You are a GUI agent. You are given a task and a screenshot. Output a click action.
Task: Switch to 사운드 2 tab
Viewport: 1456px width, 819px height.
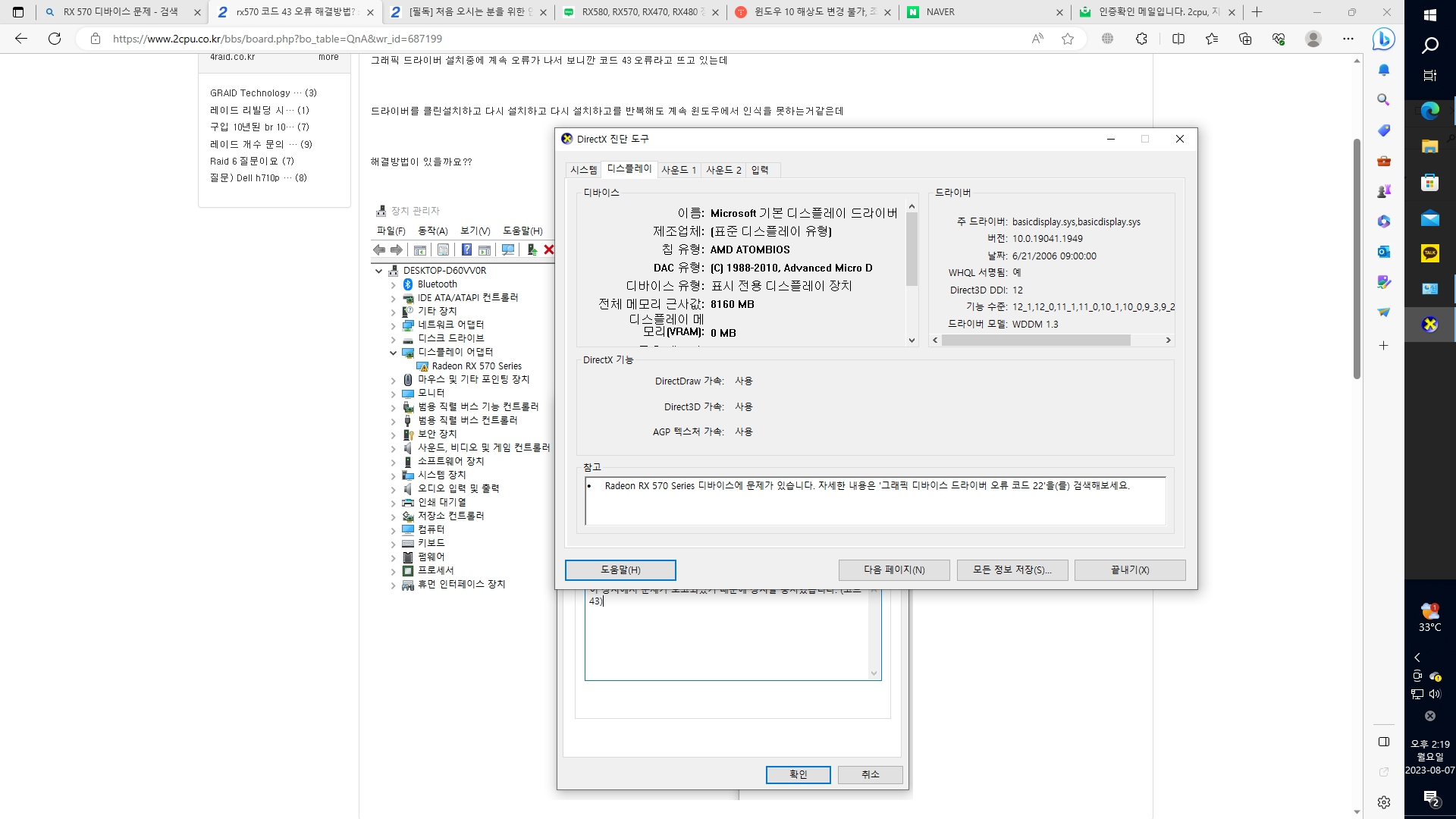(x=723, y=170)
